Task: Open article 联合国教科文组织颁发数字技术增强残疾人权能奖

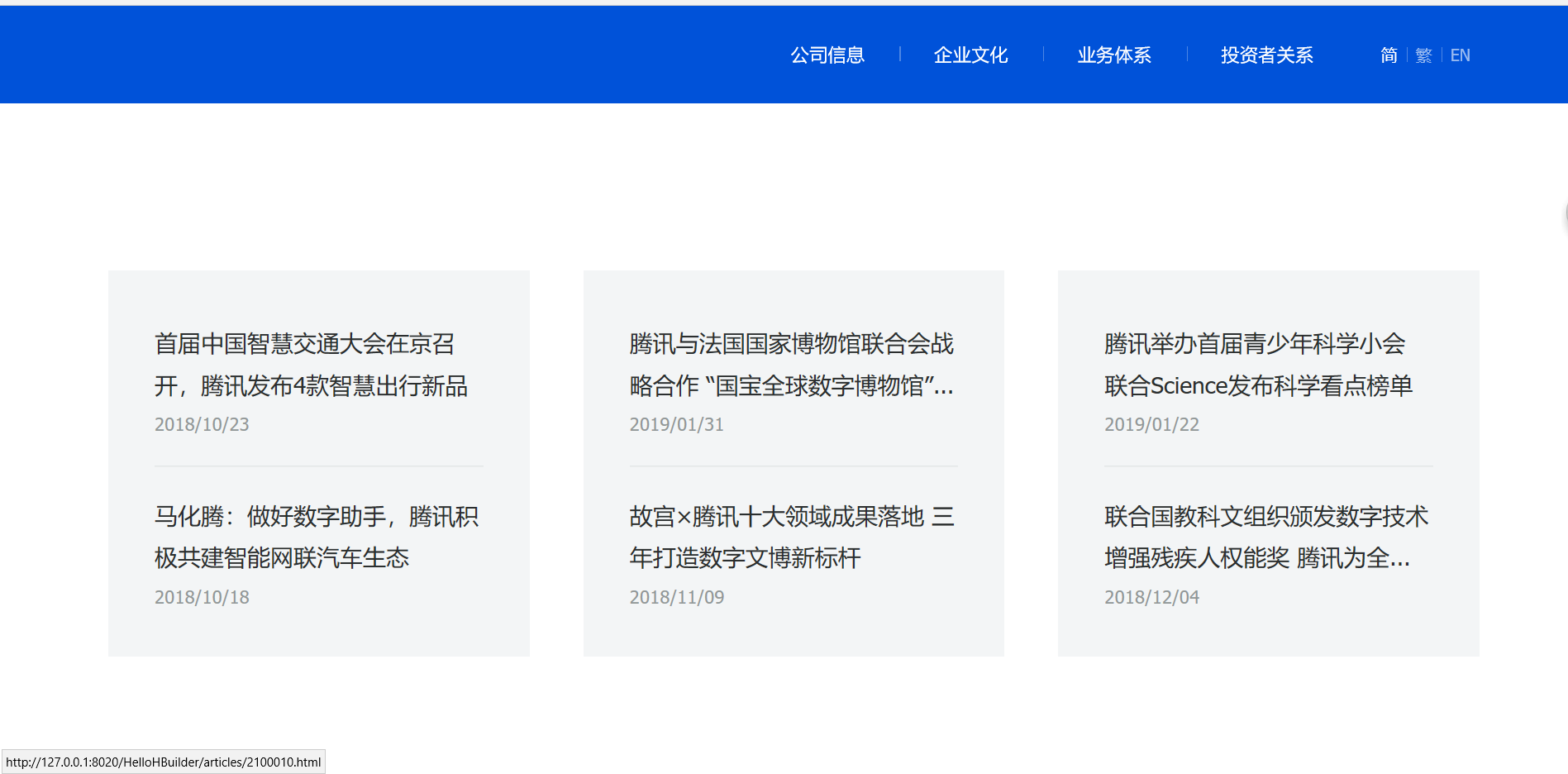Action: coord(1266,537)
